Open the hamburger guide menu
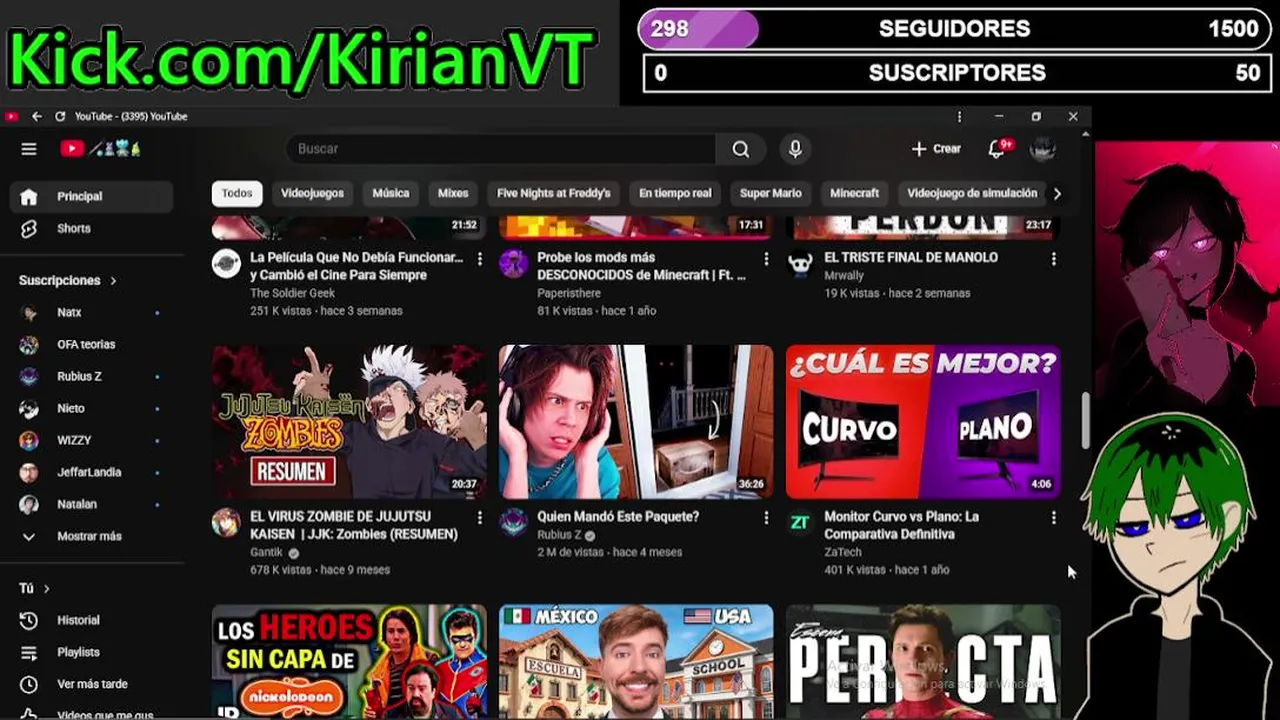The width and height of the screenshot is (1280, 720). (x=29, y=149)
